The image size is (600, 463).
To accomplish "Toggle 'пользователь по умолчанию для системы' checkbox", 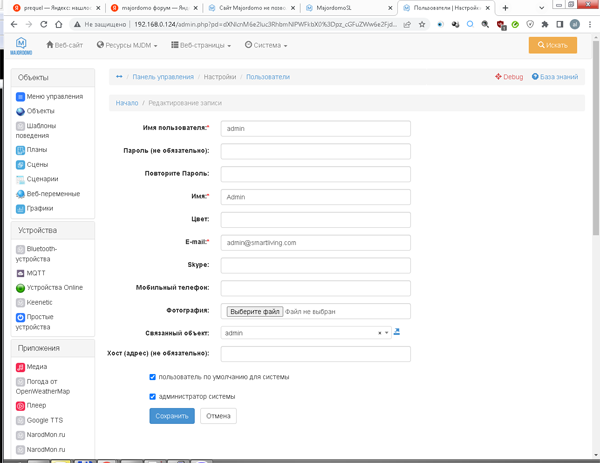I will (152, 377).
